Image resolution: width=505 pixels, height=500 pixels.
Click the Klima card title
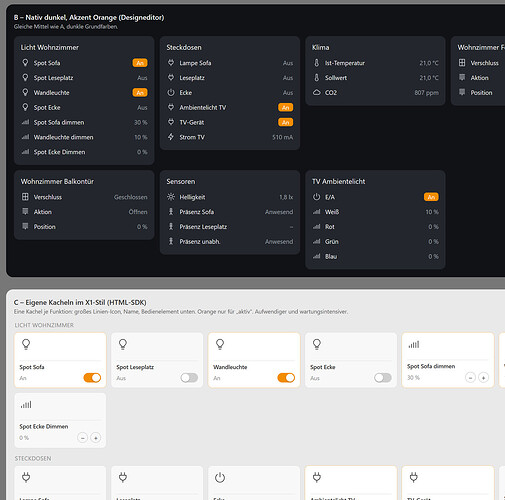pyautogui.click(x=320, y=47)
